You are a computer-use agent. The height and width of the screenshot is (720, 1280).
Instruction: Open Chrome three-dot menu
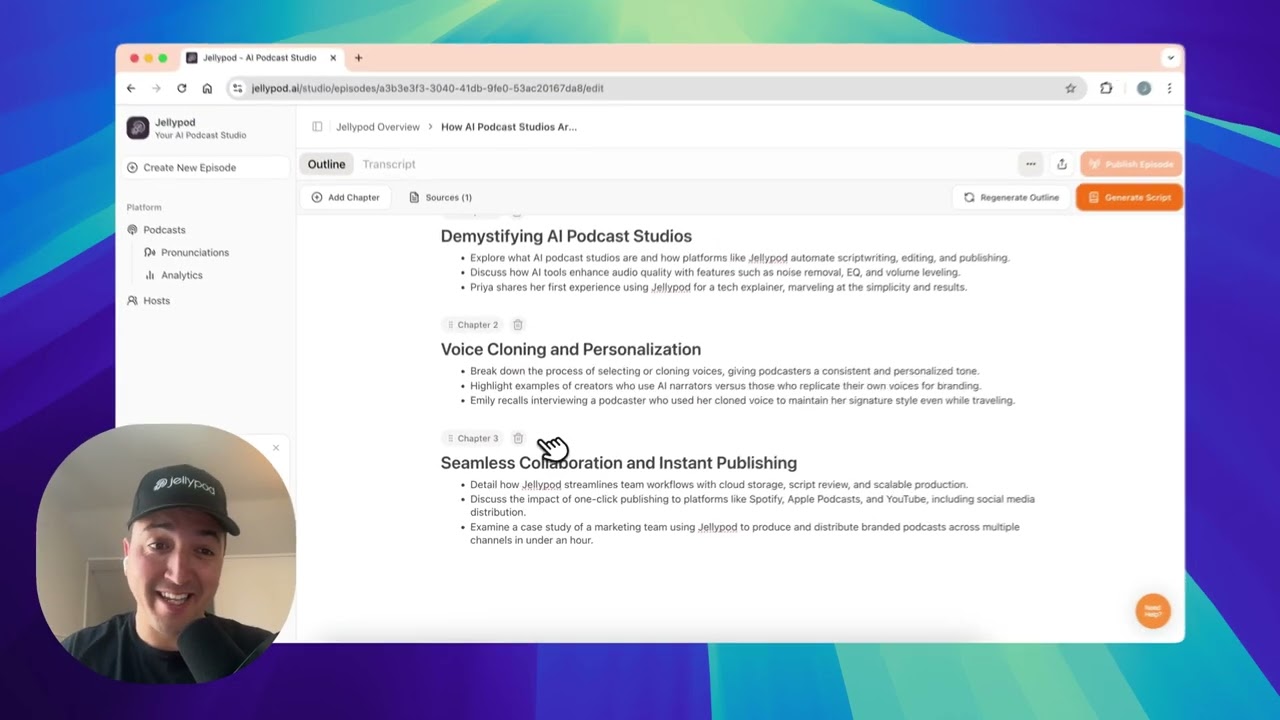point(1169,88)
